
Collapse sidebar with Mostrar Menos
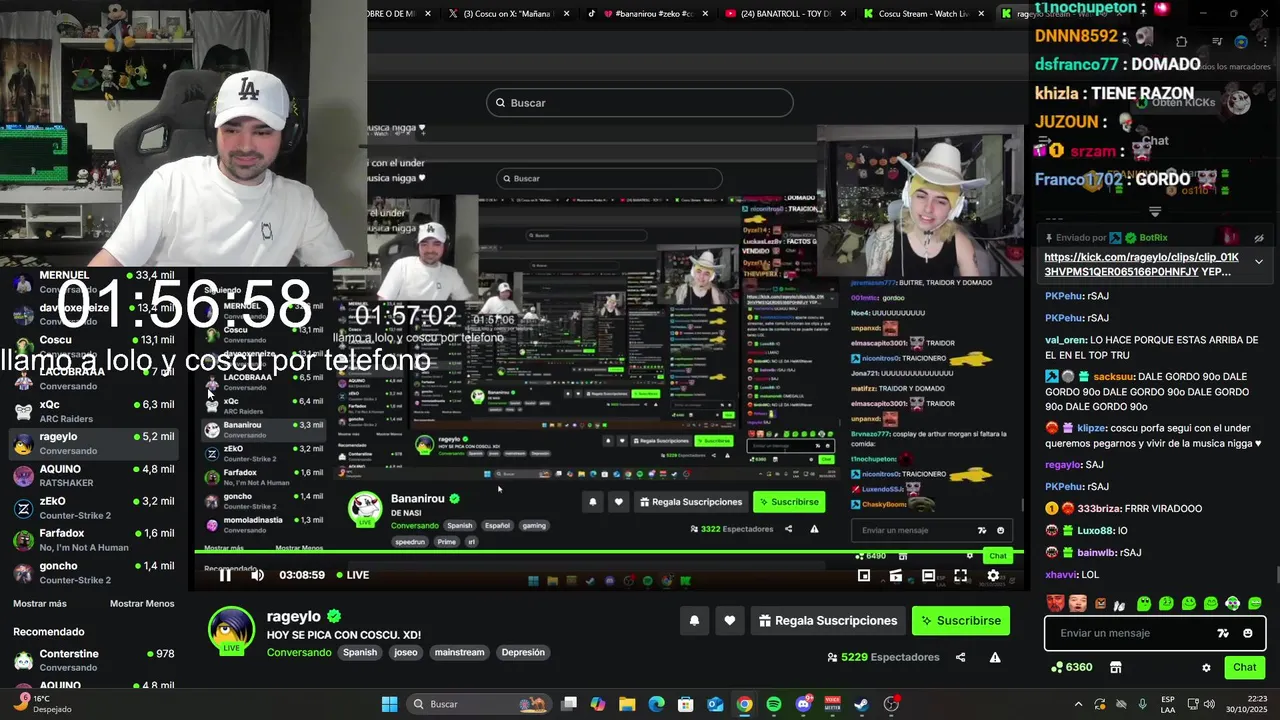(x=142, y=604)
